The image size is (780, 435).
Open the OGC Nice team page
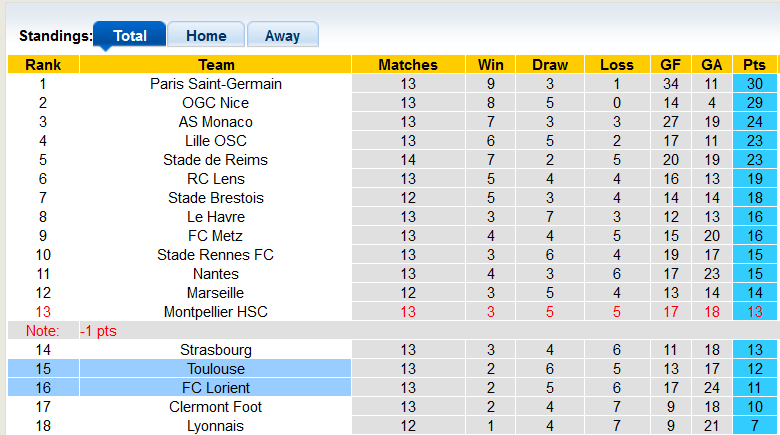tap(216, 103)
